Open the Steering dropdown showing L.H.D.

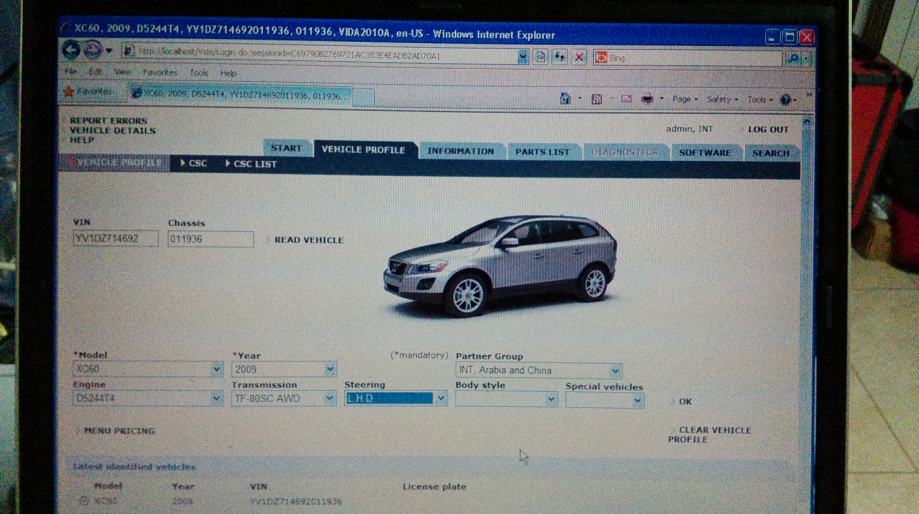(441, 399)
